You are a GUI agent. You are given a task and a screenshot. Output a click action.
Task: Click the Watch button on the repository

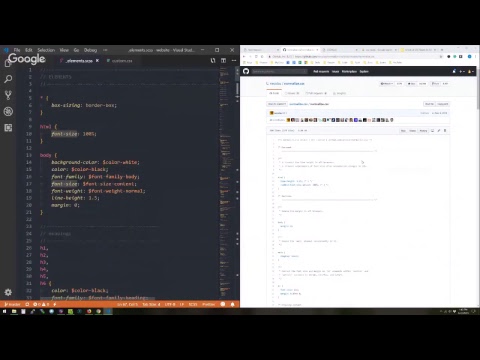pos(387,84)
